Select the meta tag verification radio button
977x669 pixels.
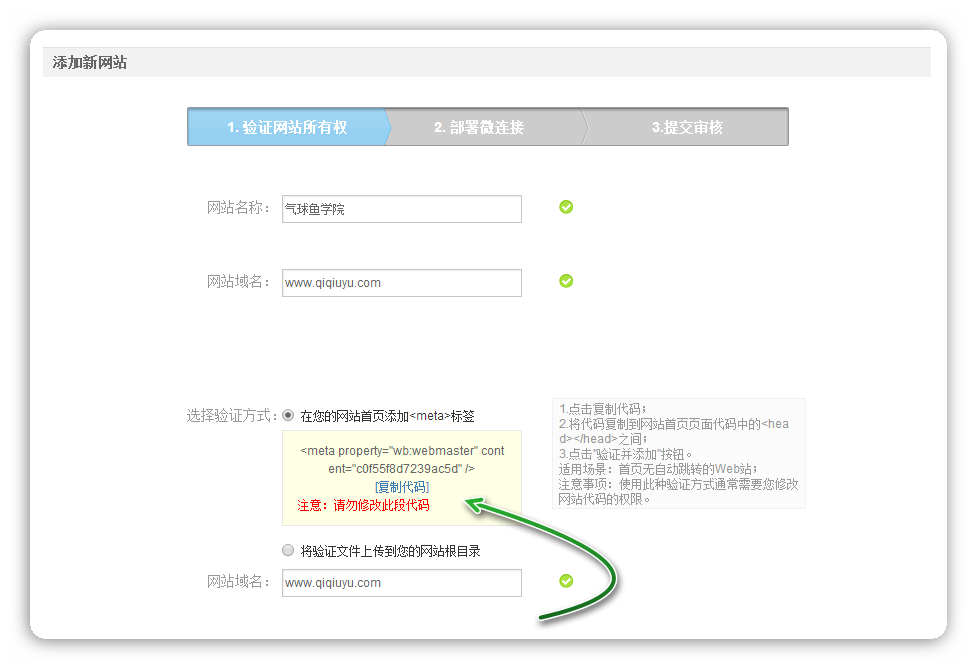[289, 415]
